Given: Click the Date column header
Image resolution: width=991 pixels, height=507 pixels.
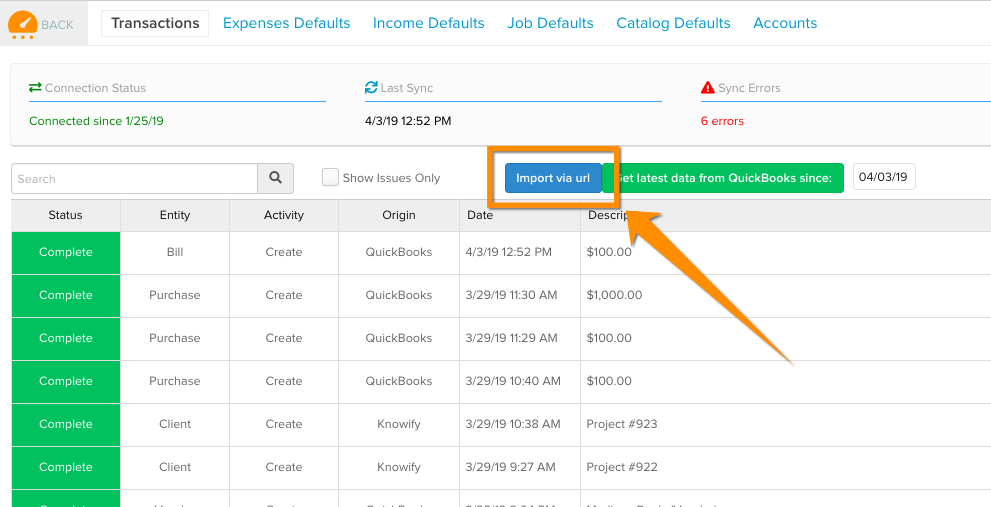Looking at the screenshot, I should 520,215.
